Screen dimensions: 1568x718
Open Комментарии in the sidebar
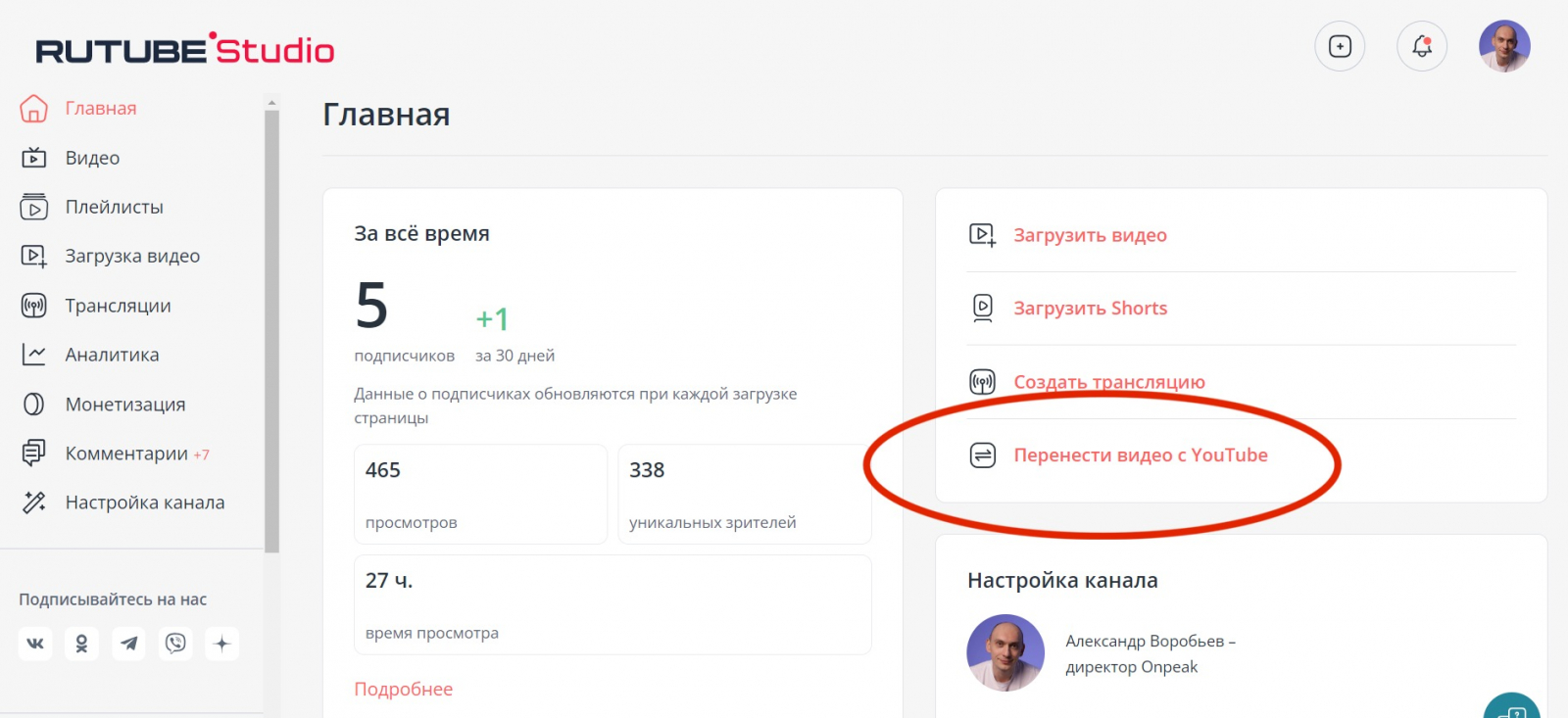point(126,454)
